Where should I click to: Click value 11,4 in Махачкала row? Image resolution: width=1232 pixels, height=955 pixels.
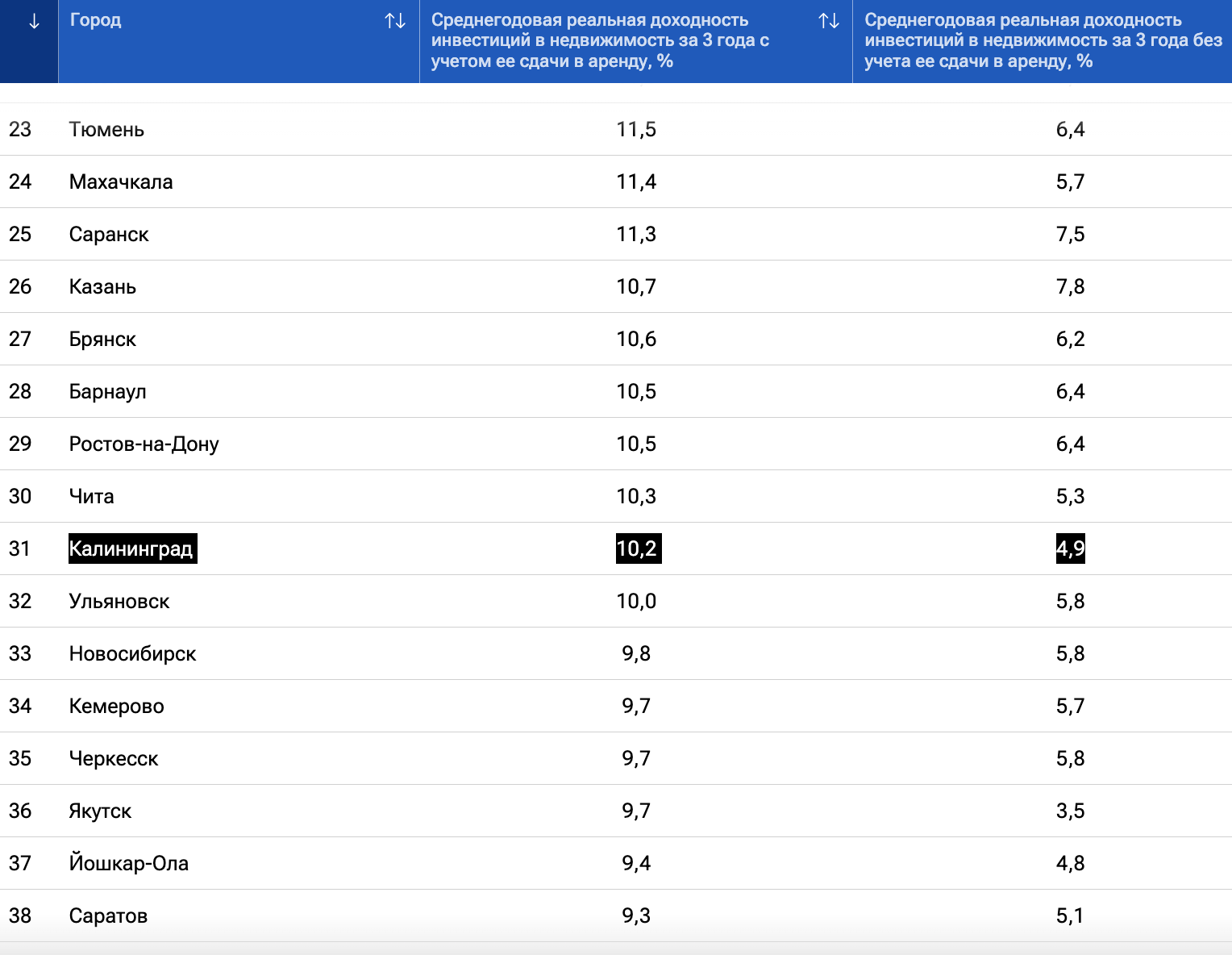point(636,182)
